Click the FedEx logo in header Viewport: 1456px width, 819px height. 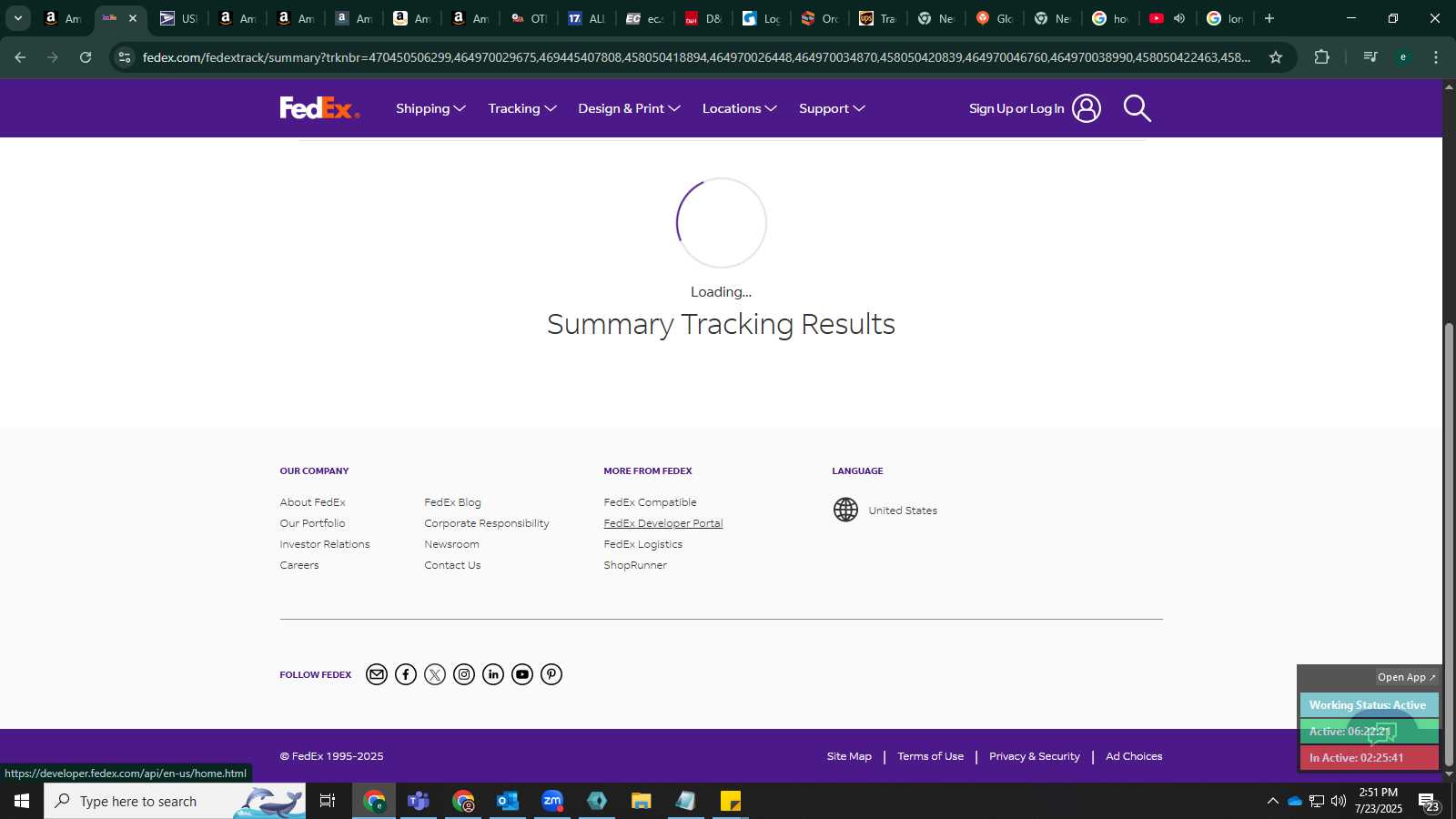click(319, 108)
